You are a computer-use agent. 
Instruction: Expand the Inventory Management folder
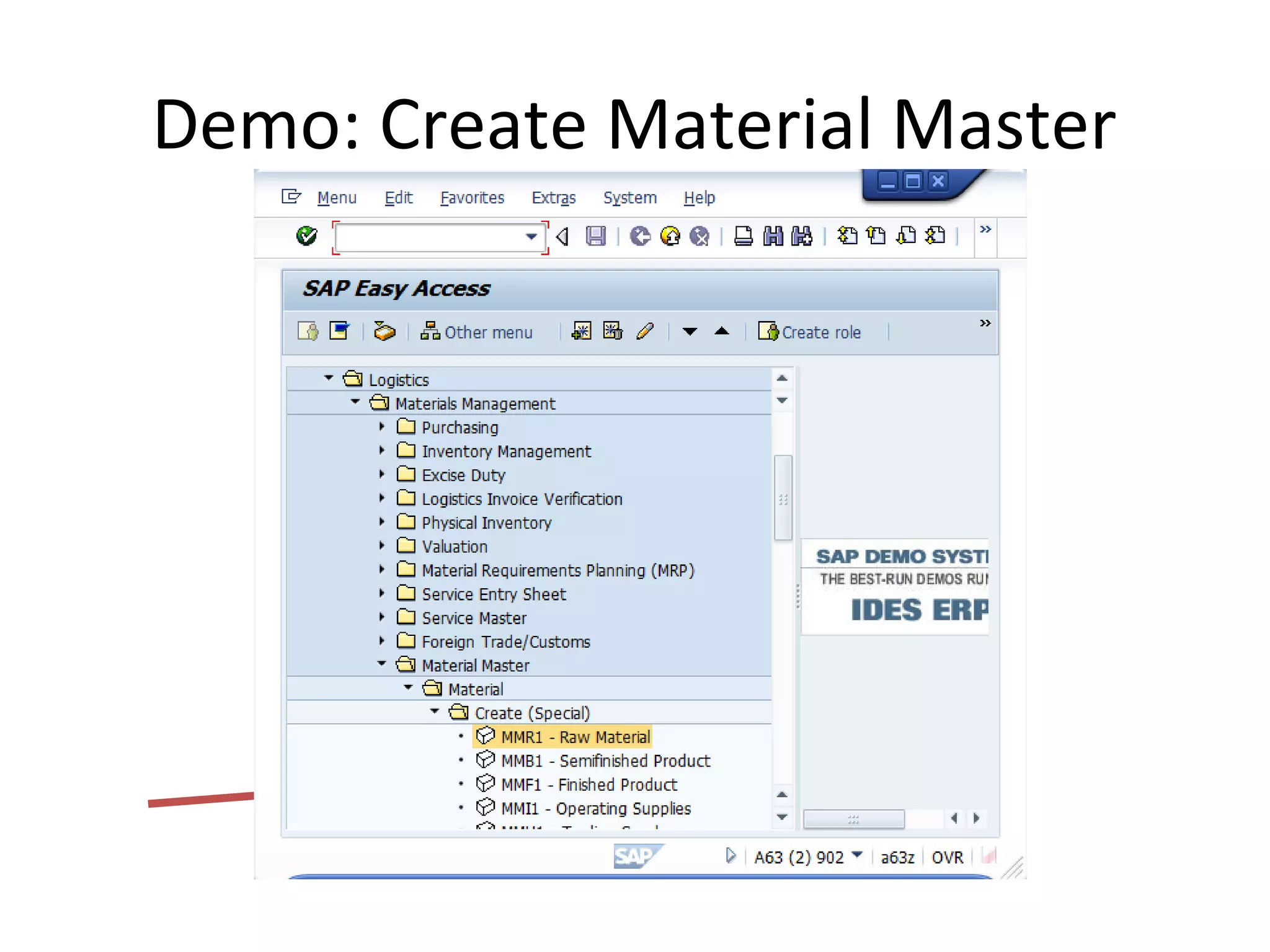382,451
